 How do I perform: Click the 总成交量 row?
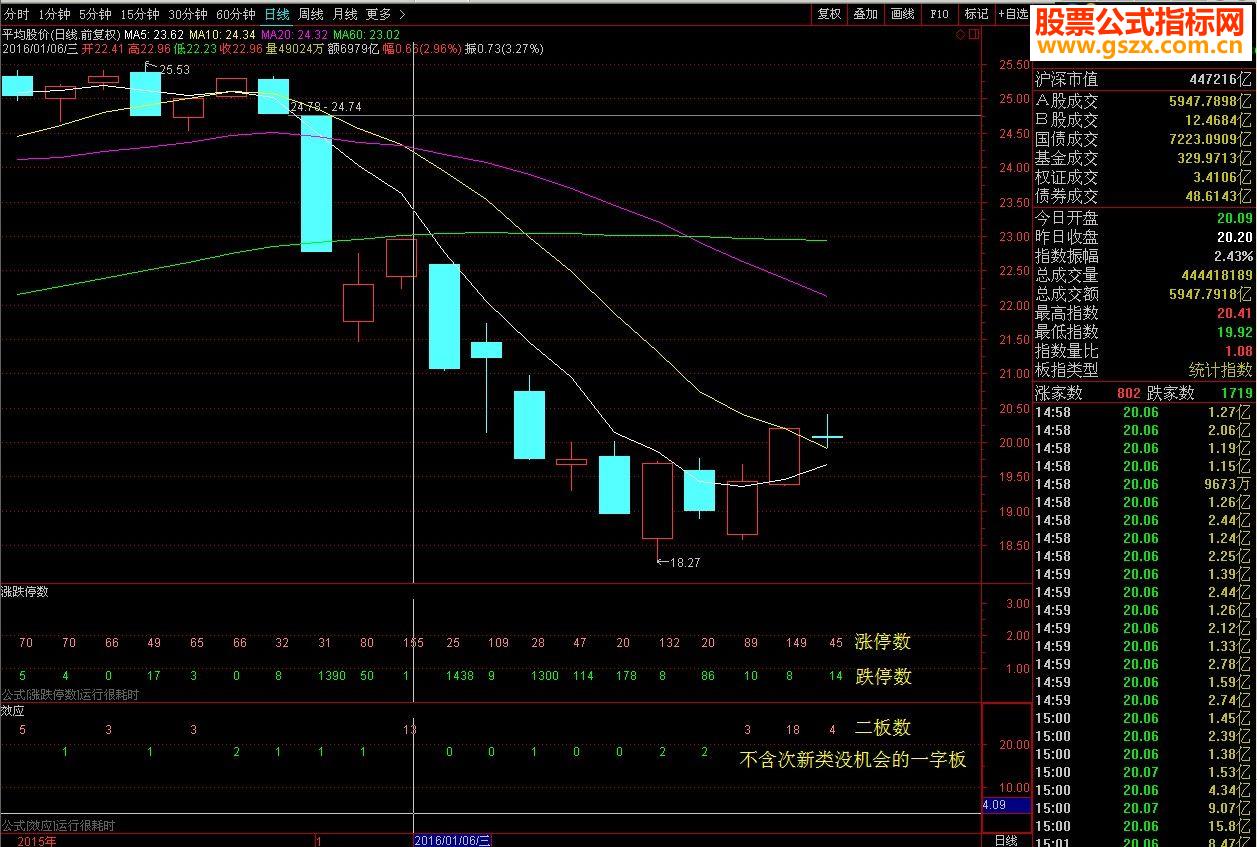click(1144, 275)
